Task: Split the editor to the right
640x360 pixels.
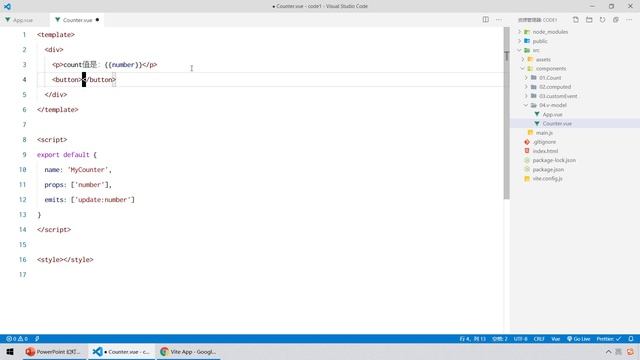Action: click(x=485, y=20)
